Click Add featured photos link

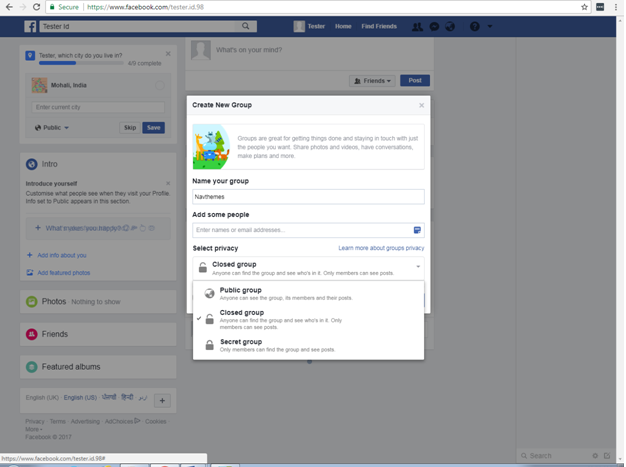pos(63,273)
